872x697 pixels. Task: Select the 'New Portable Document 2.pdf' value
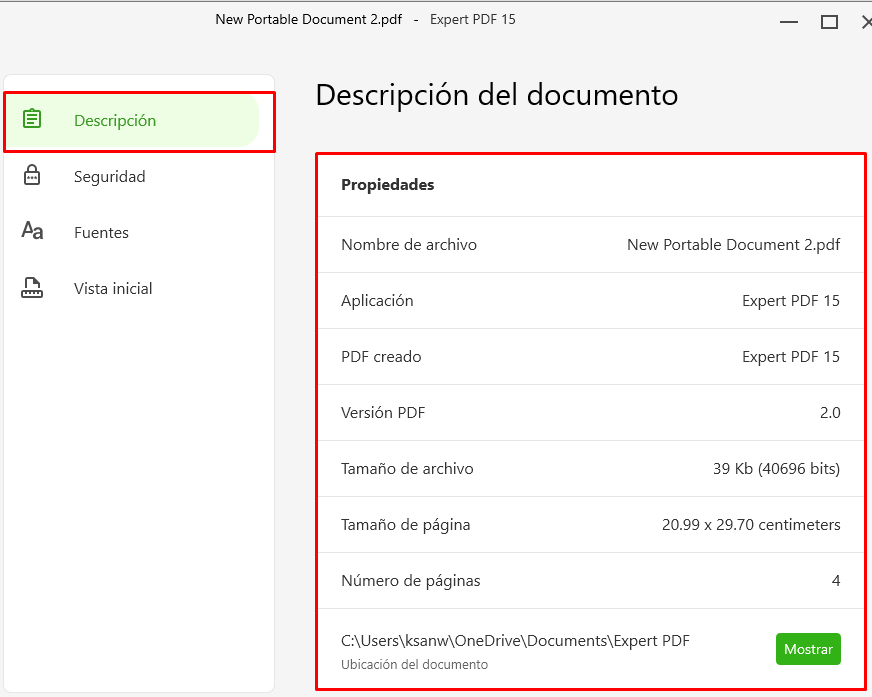click(x=734, y=245)
